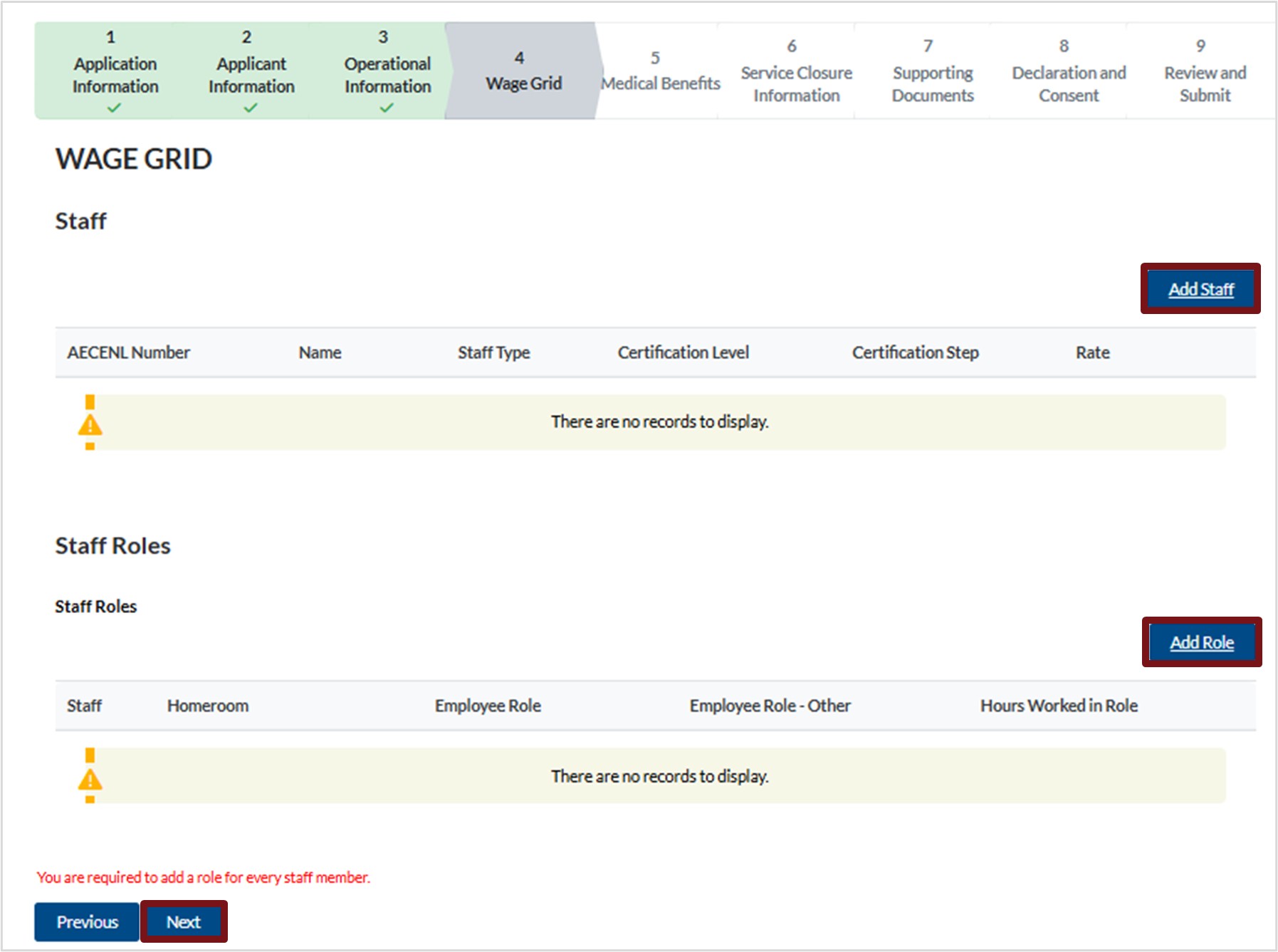Select the Employee Role column header
This screenshot has height=952, width=1278.
(488, 706)
